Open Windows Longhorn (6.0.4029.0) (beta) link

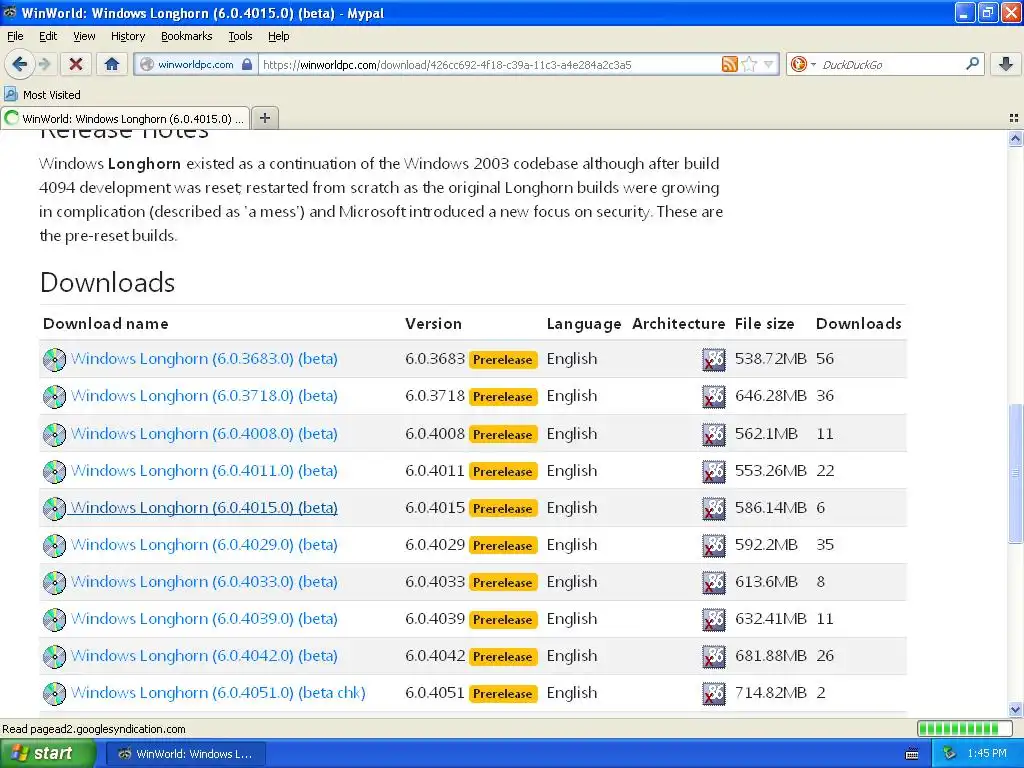pyautogui.click(x=204, y=545)
